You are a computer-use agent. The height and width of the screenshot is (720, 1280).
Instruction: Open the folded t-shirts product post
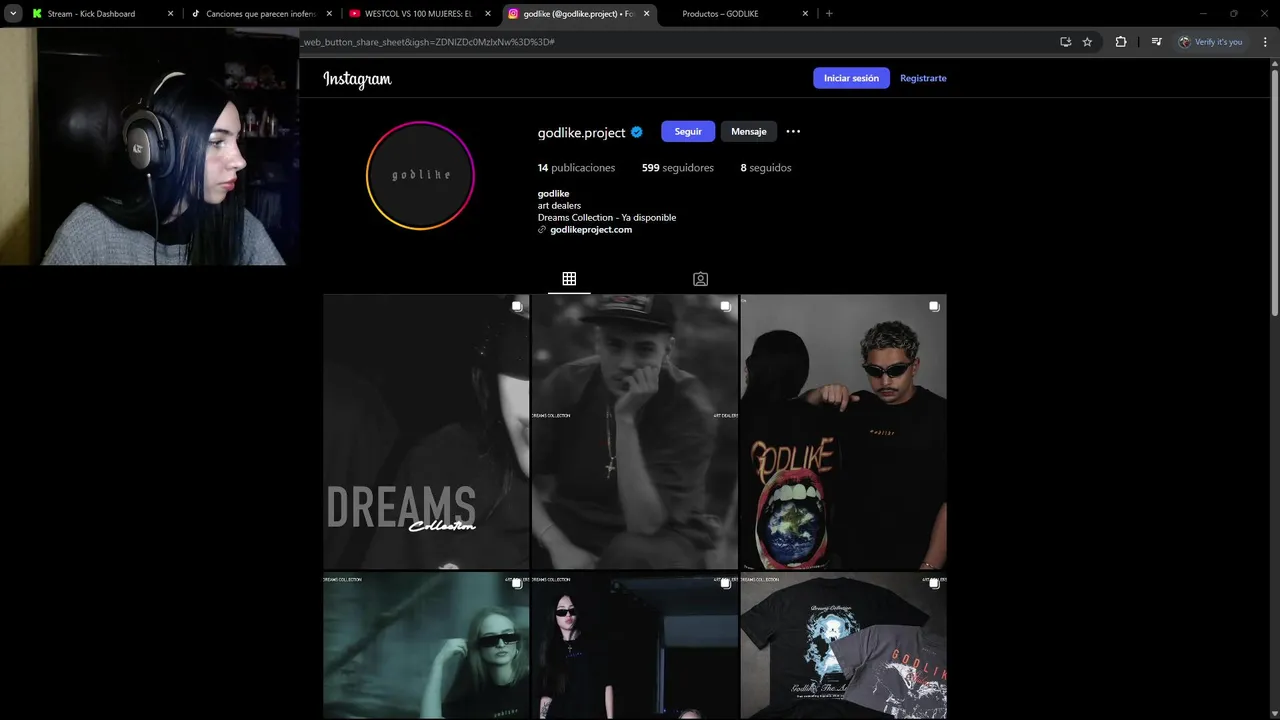(x=843, y=645)
